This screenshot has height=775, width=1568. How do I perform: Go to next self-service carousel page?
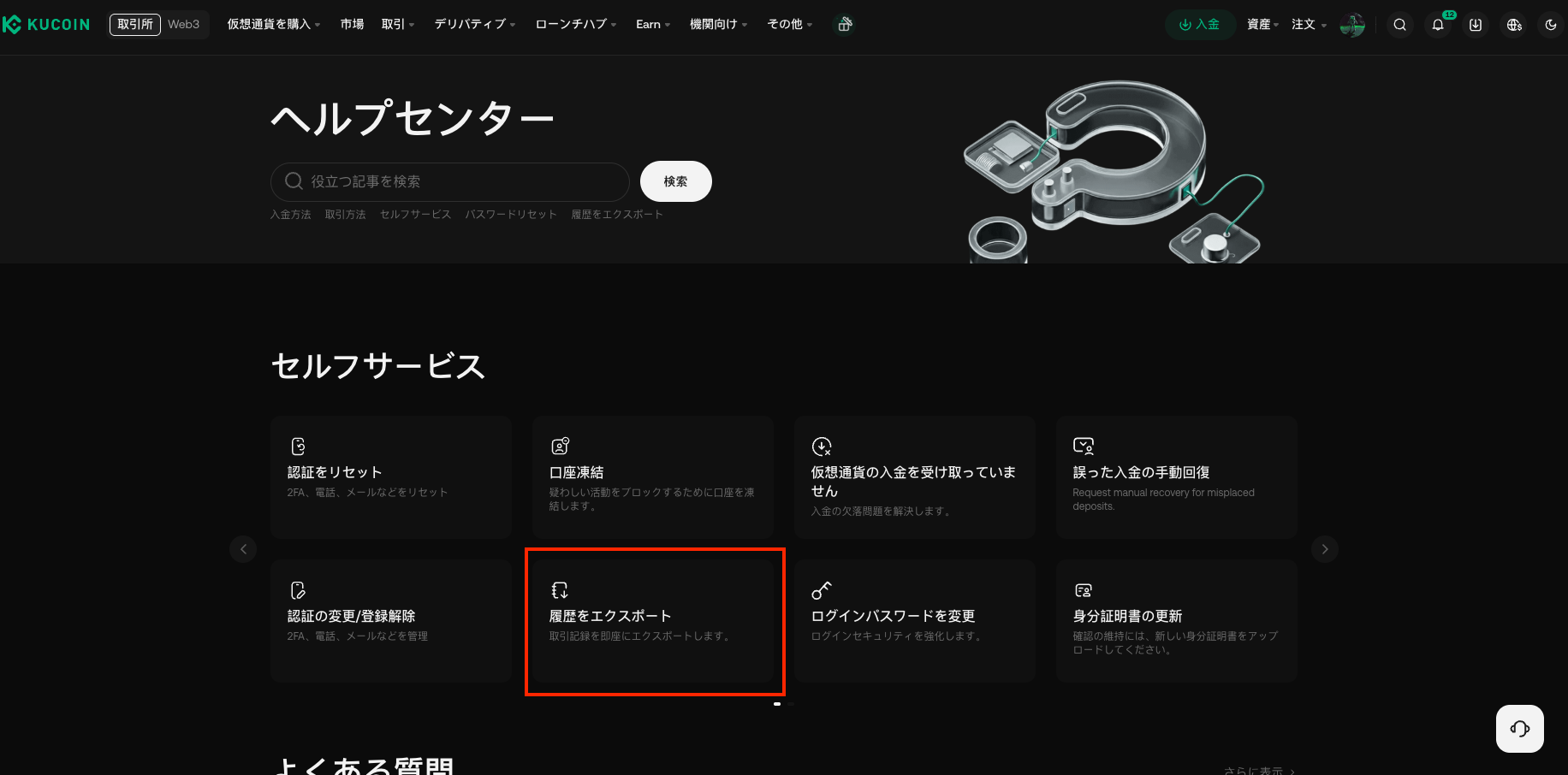point(1324,549)
